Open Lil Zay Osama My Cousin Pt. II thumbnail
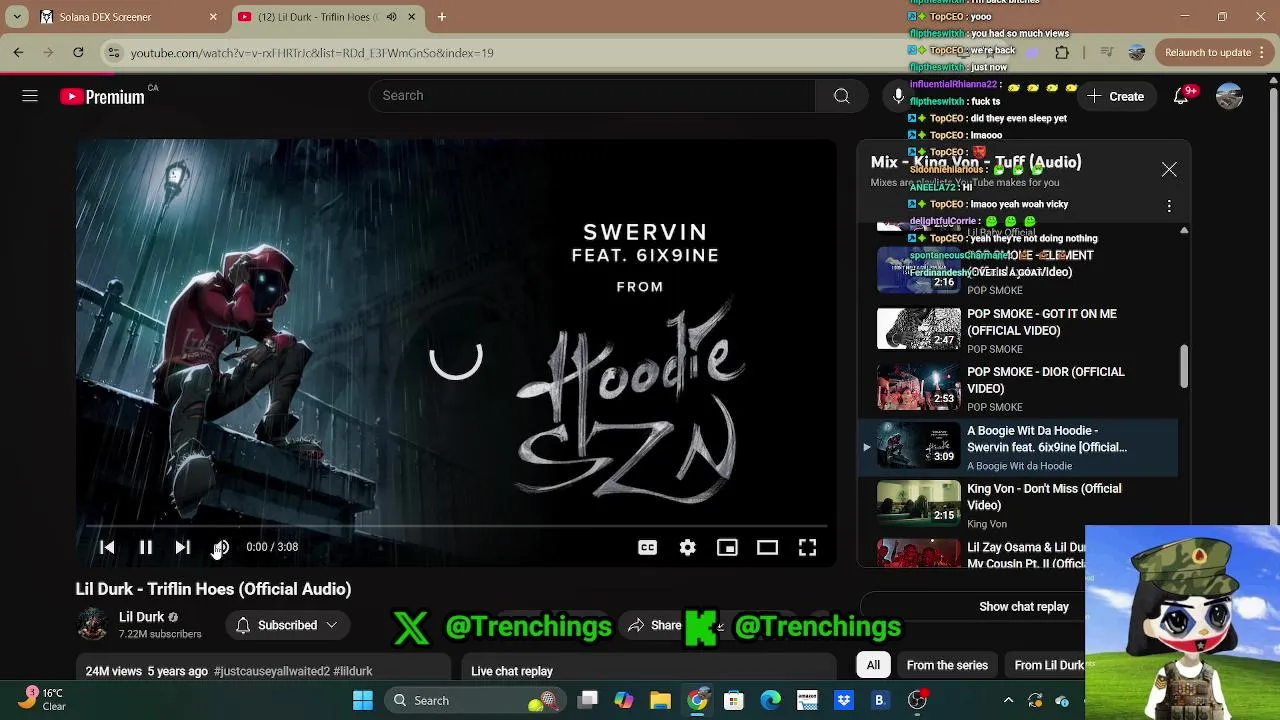 pos(918,553)
